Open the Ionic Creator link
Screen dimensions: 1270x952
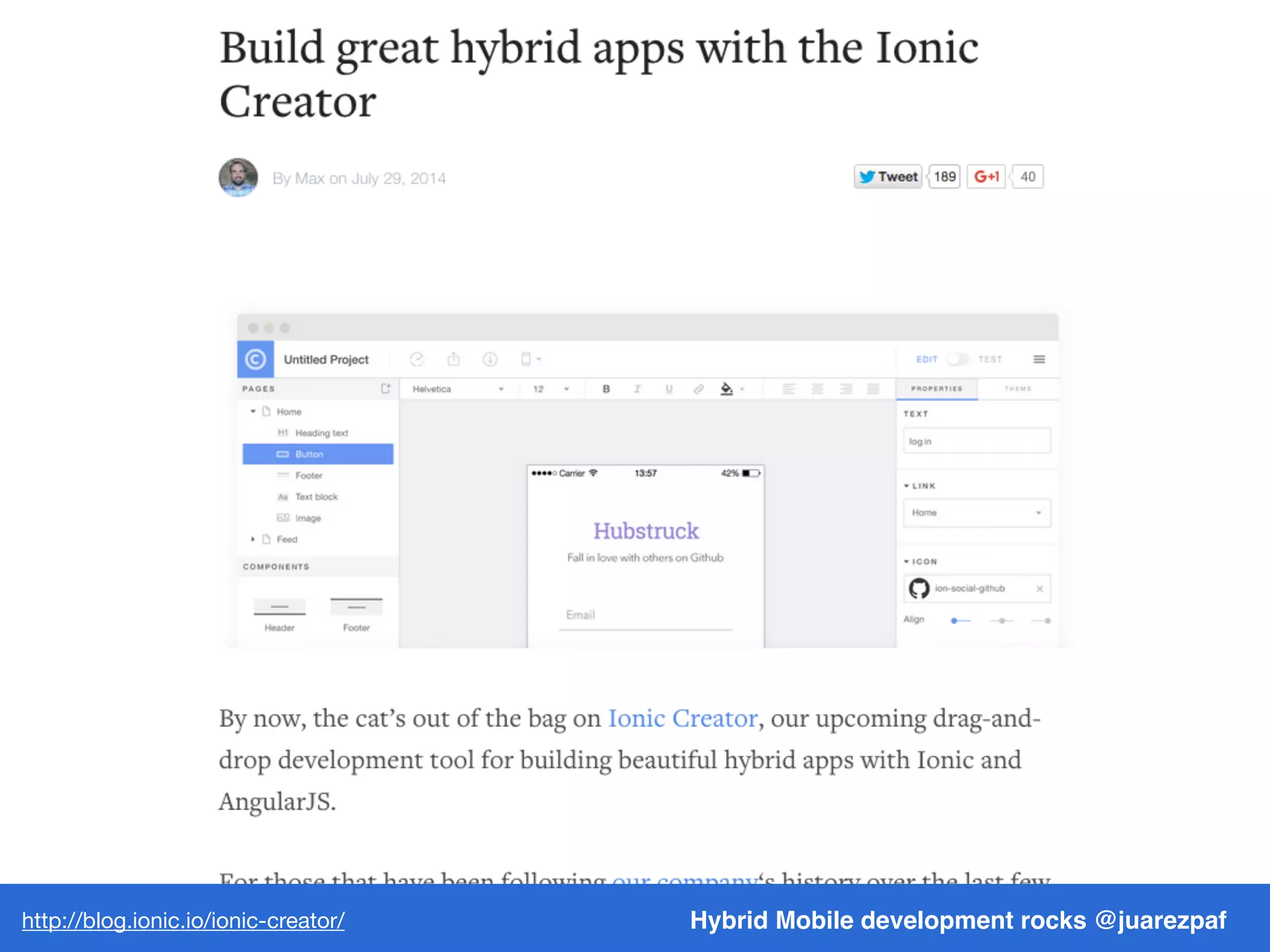683,718
